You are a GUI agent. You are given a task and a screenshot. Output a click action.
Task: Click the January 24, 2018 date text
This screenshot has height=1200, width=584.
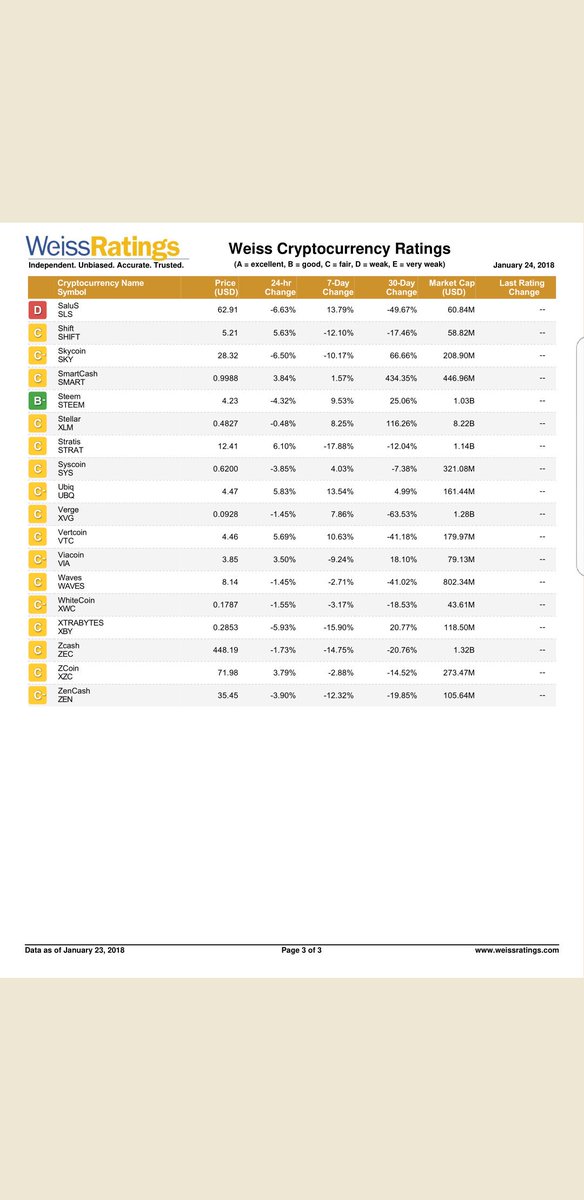524,266
